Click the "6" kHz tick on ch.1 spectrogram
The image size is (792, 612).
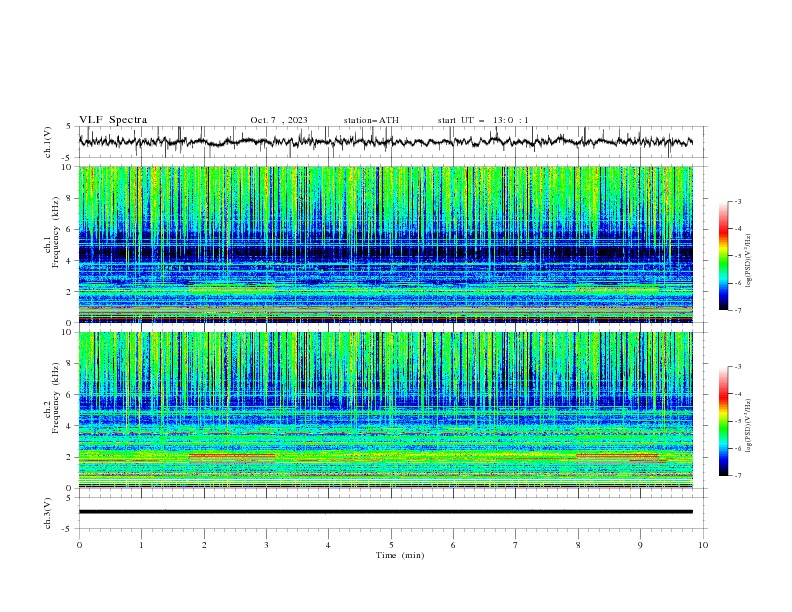[x=70, y=229]
